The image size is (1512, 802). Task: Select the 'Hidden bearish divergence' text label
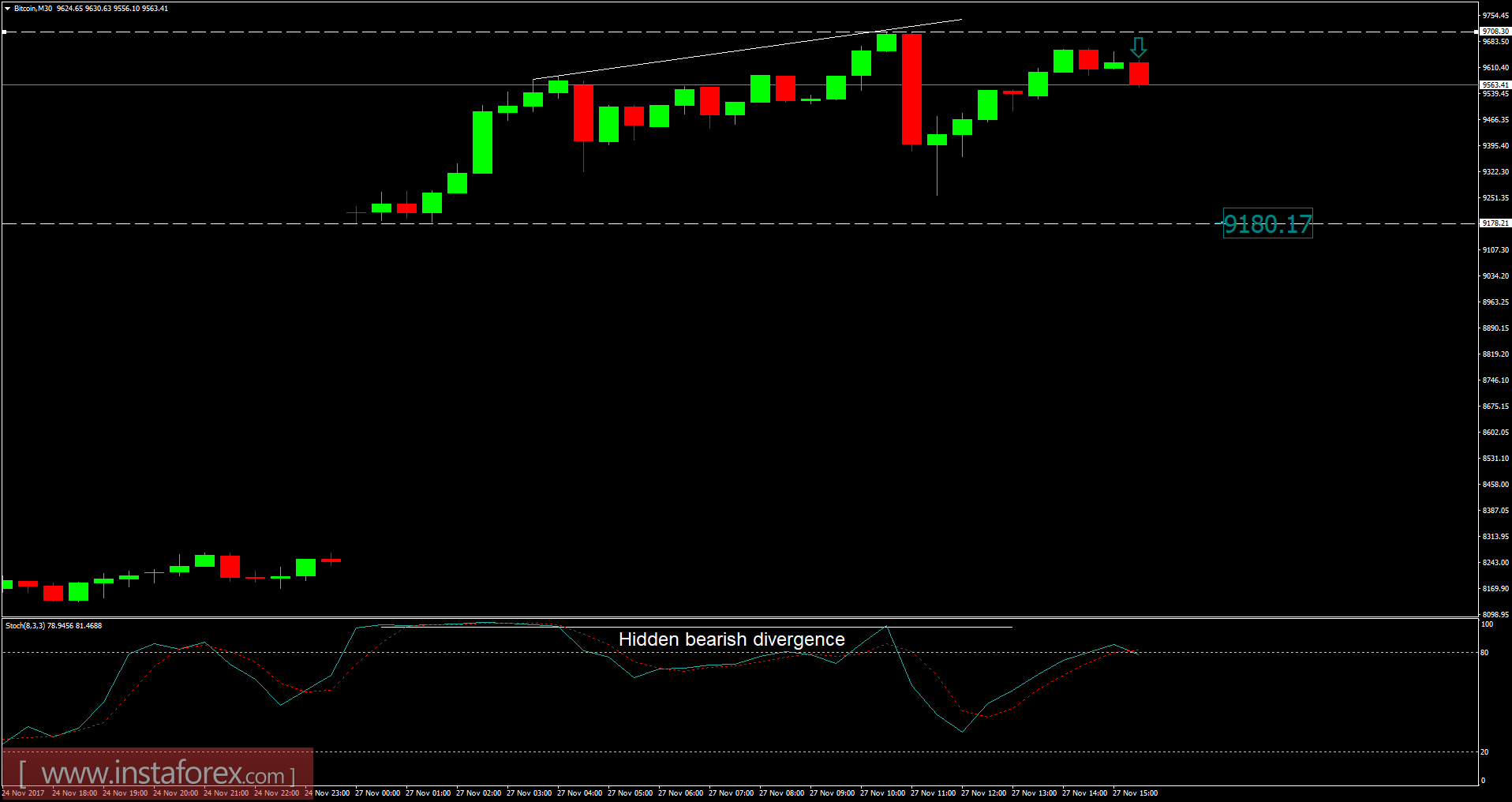click(x=732, y=639)
